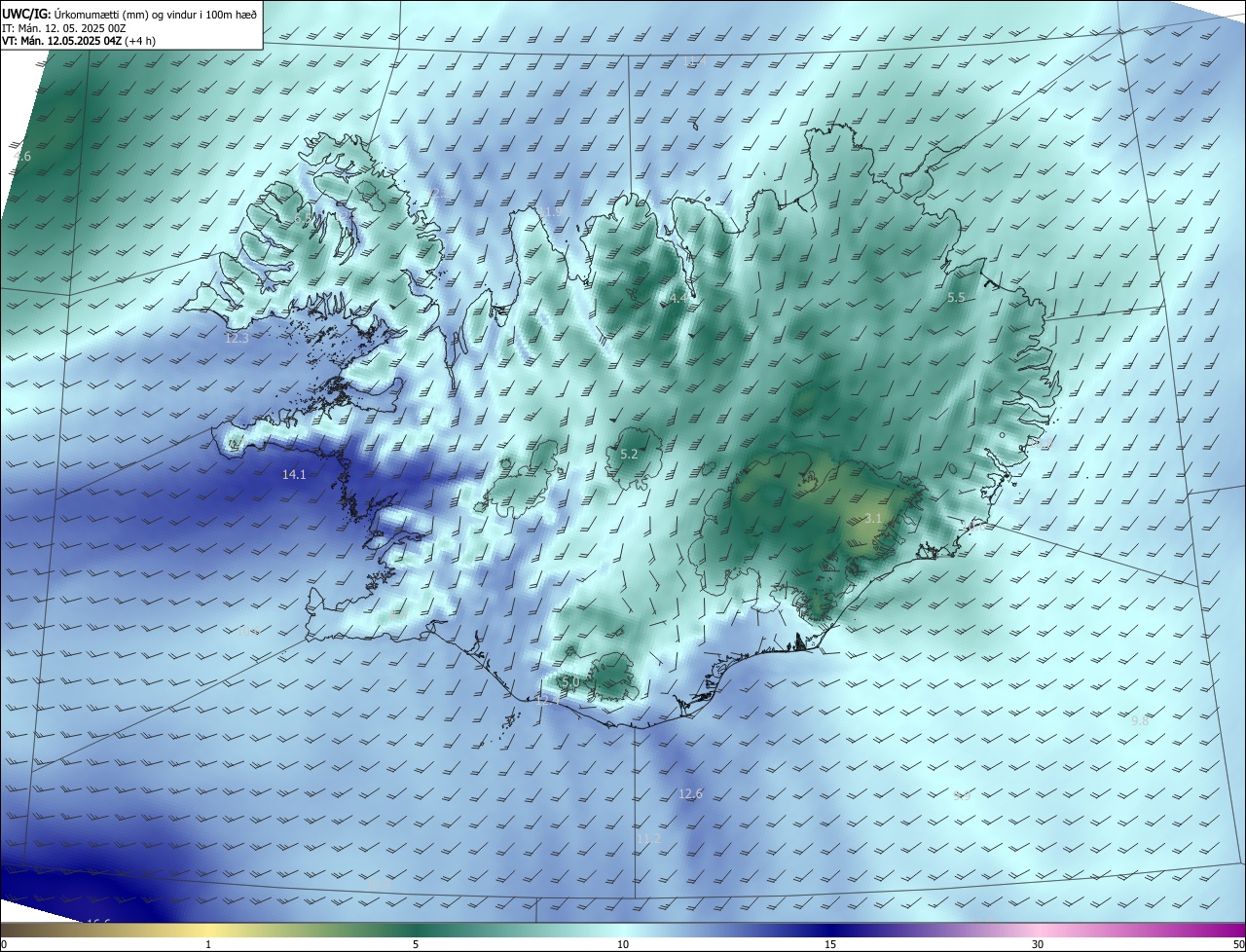Screen dimensions: 1246x952
Task: Click the "11.2" value over the southern sea
Action: point(648,838)
